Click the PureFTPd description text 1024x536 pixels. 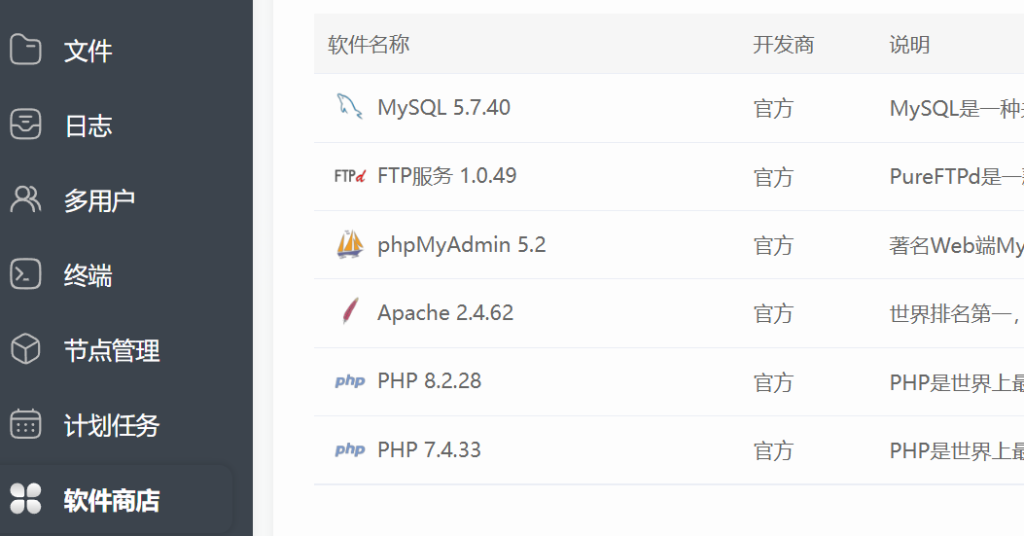[x=957, y=176]
